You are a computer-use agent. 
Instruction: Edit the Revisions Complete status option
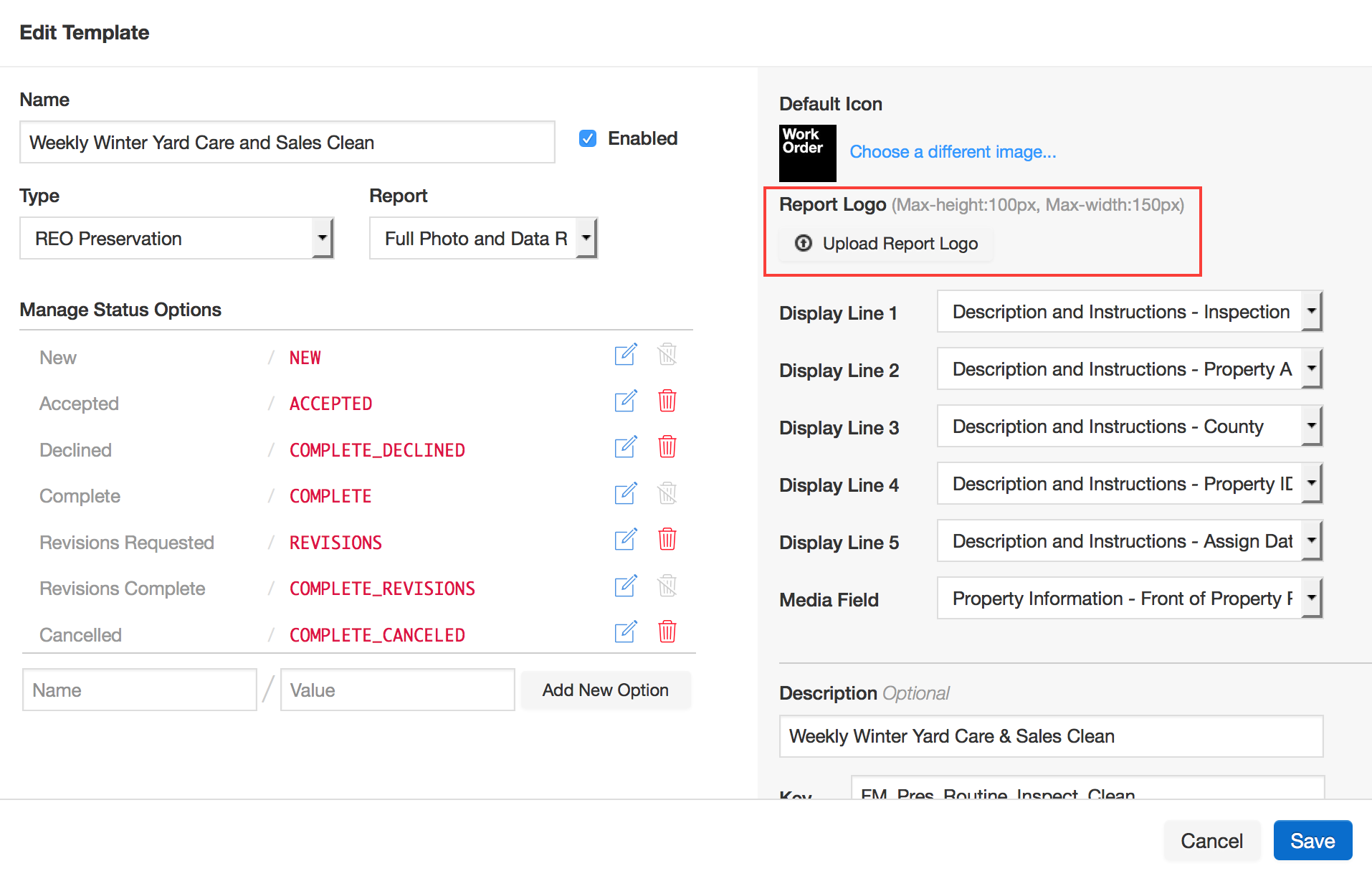625,586
